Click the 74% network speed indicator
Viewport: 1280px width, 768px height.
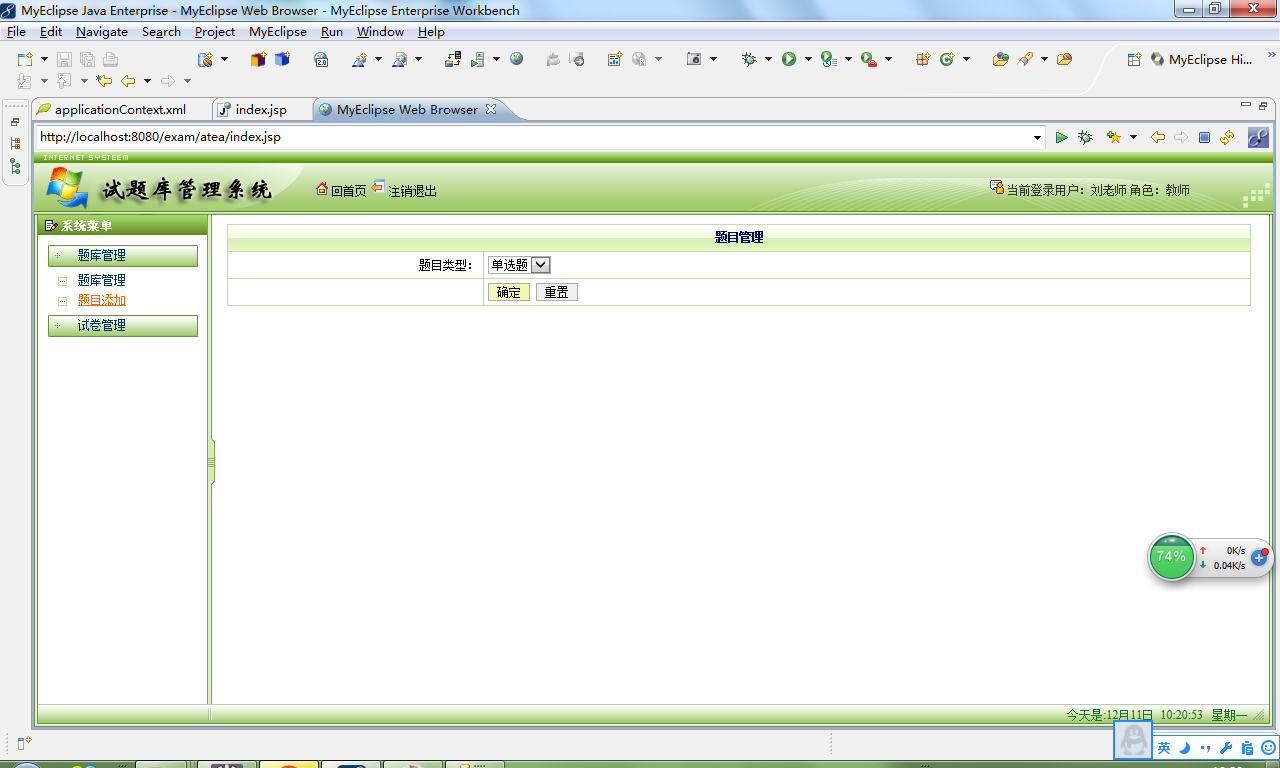tap(1171, 557)
